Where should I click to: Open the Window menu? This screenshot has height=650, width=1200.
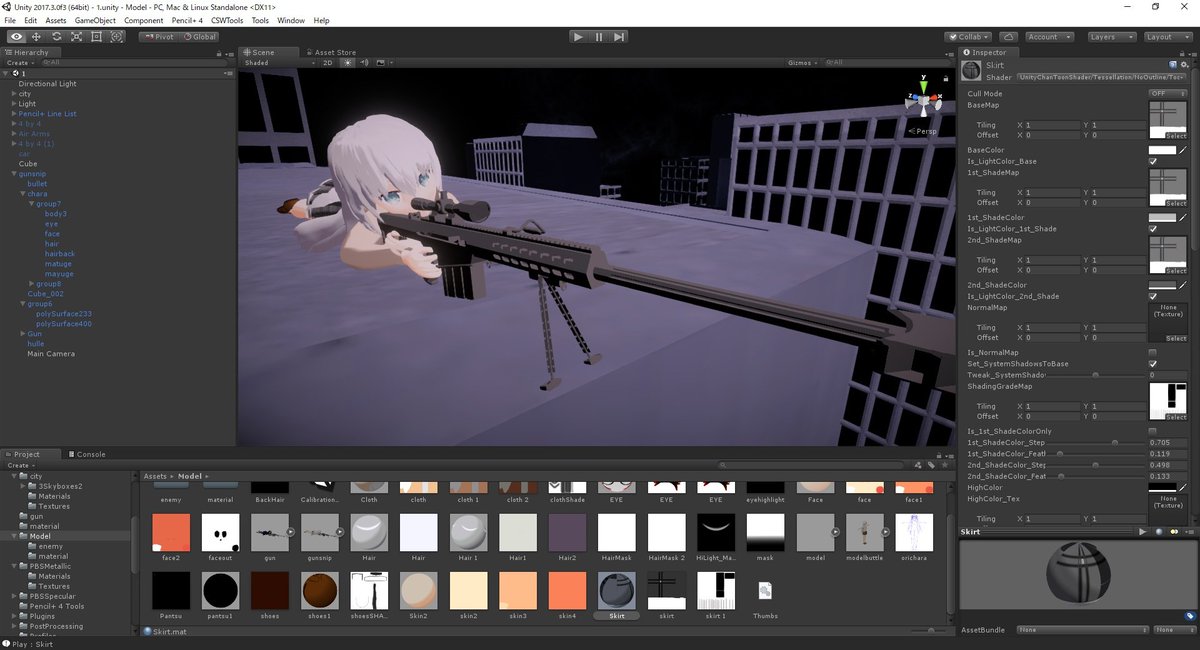291,20
